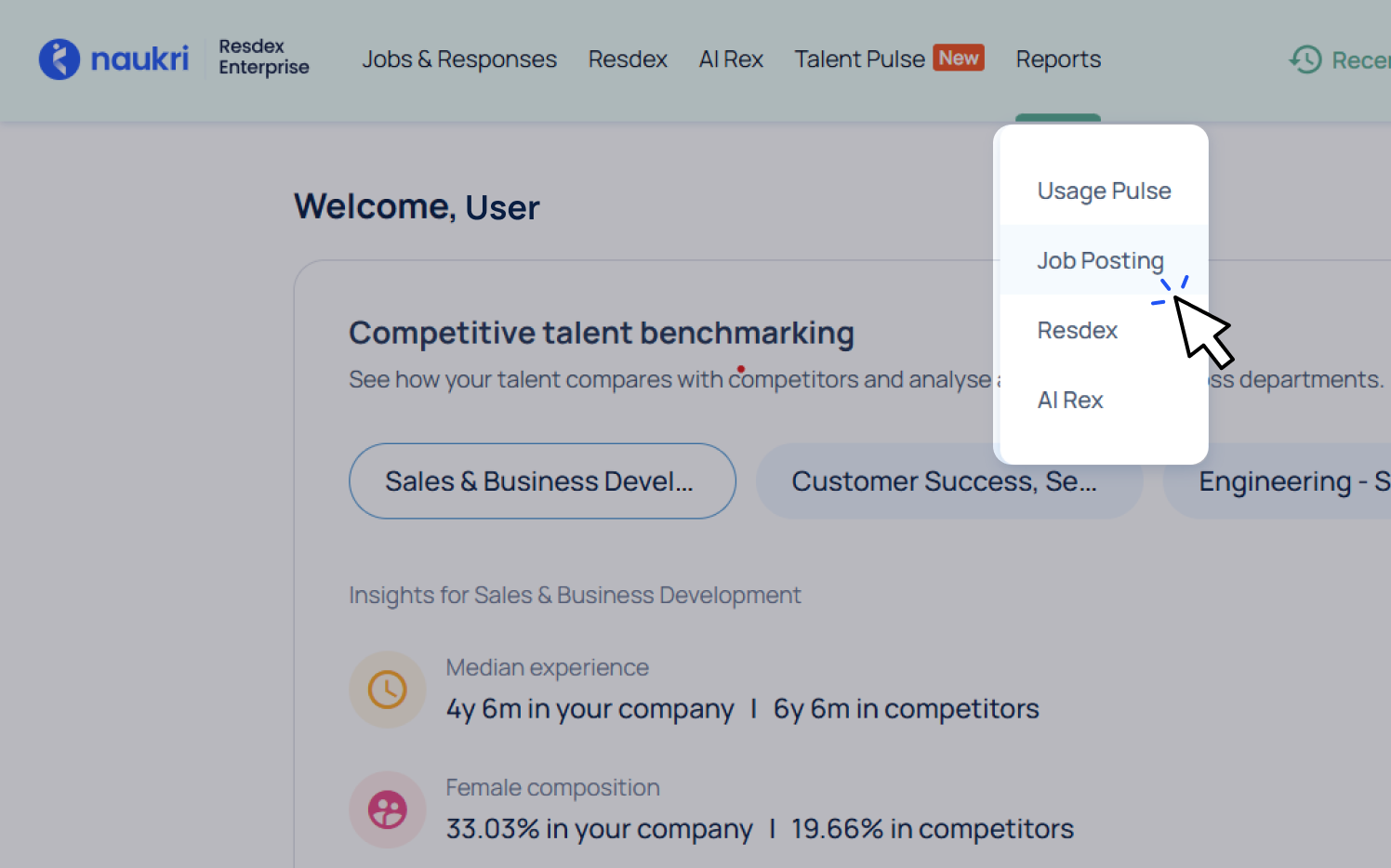Select Usage Pulse from Reports dropdown
This screenshot has width=1391, height=868.
click(1104, 191)
